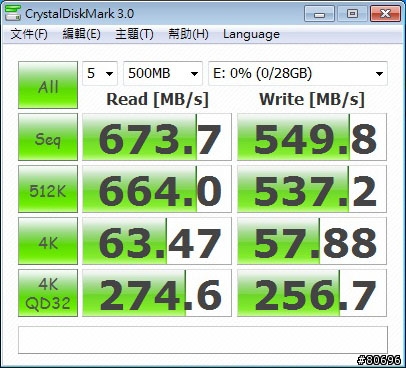The width and height of the screenshot is (406, 368).
Task: Start the Seq benchmark test
Action: [x=48, y=137]
